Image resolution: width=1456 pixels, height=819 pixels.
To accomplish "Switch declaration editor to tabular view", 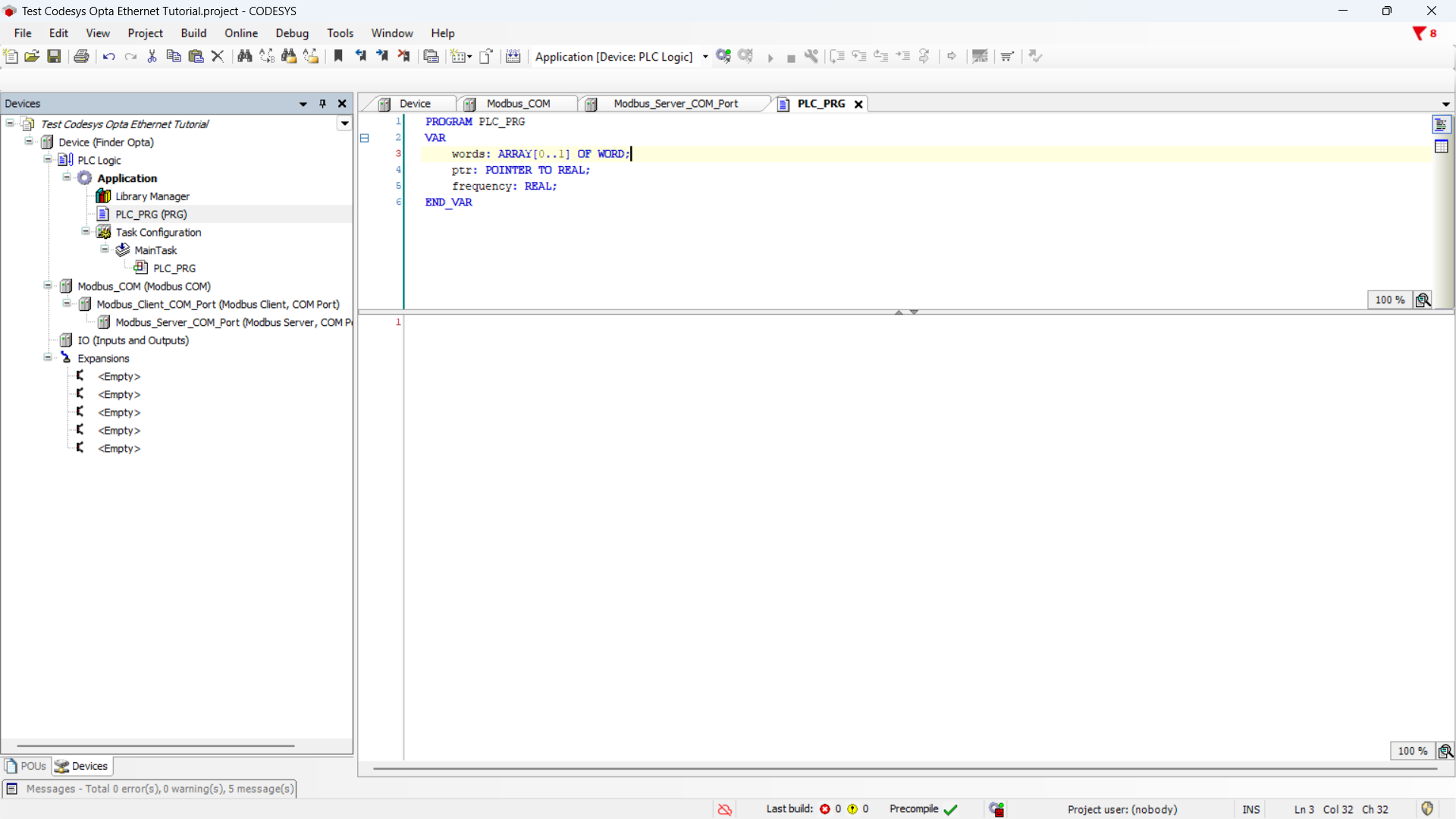I will [x=1442, y=147].
